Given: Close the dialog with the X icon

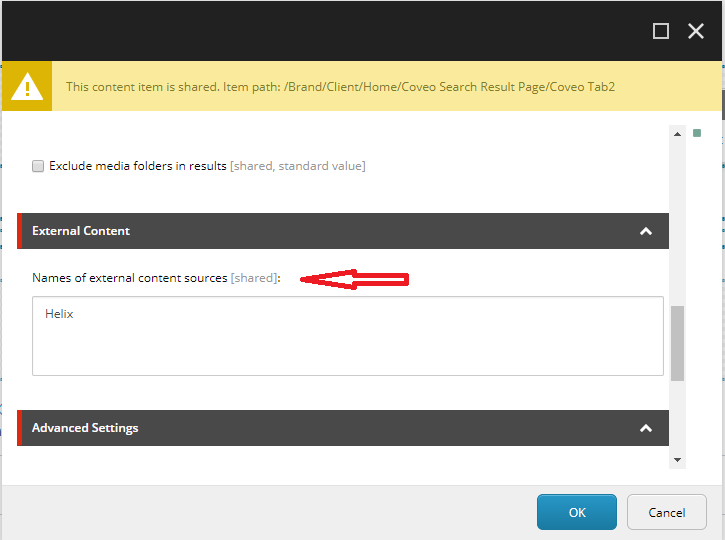Looking at the screenshot, I should pos(696,31).
